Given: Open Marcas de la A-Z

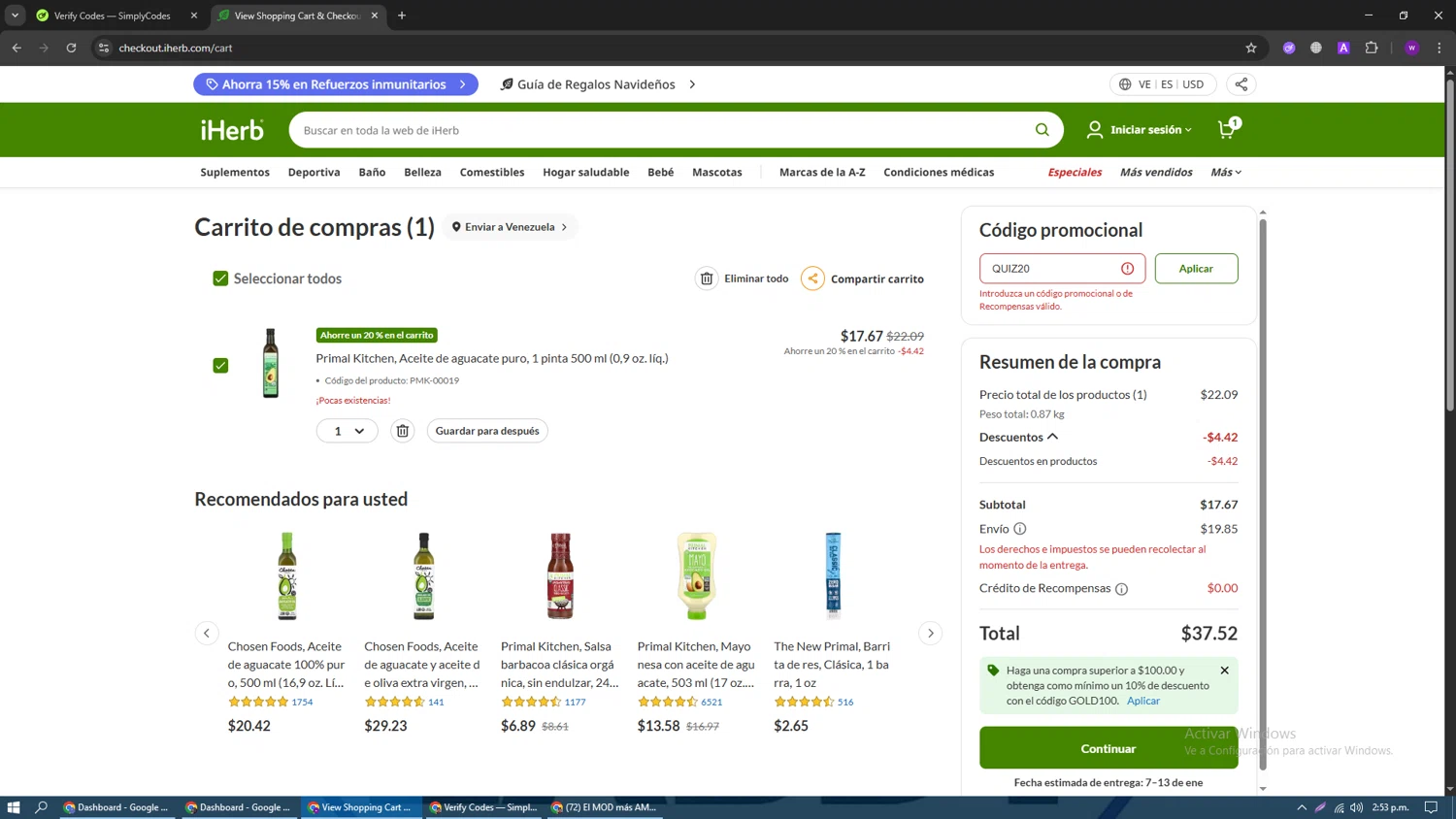Looking at the screenshot, I should click(822, 173).
